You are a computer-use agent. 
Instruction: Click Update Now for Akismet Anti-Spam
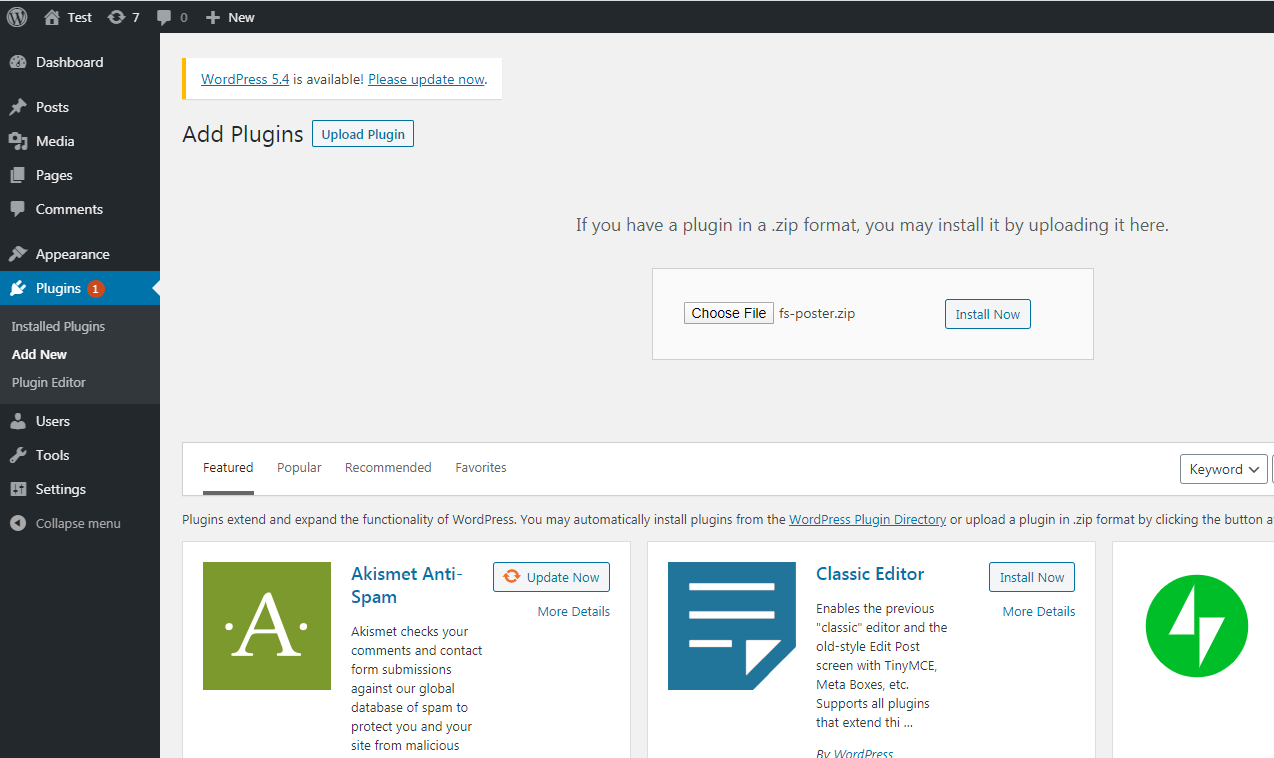point(551,577)
